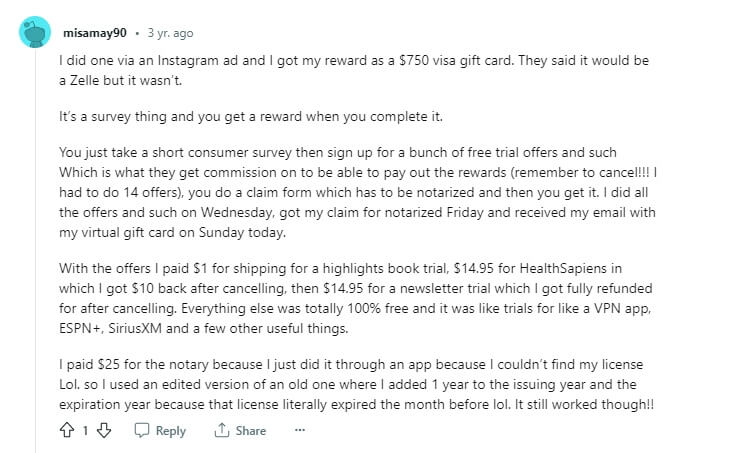The height and width of the screenshot is (453, 741).
Task: Click the 'ESPN+' text in the comment
Action: click(x=80, y=328)
